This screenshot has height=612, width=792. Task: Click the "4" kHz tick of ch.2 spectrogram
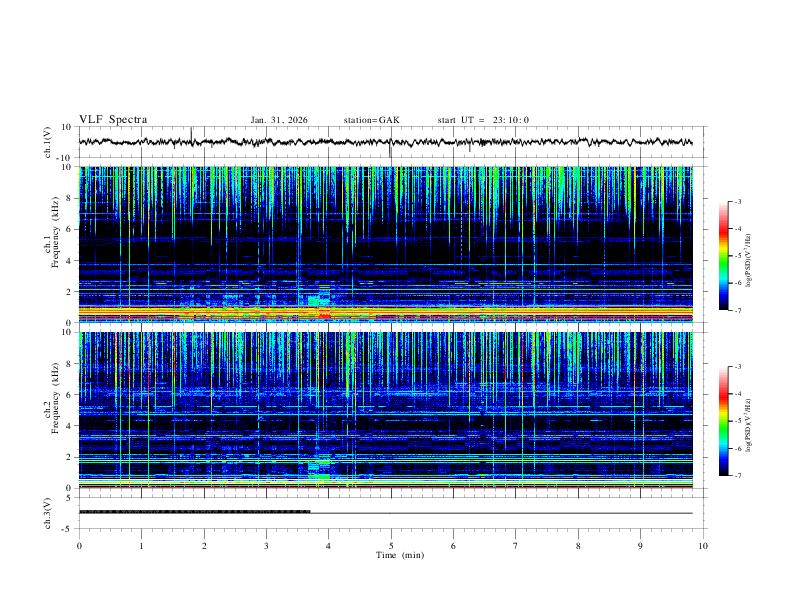(x=67, y=426)
